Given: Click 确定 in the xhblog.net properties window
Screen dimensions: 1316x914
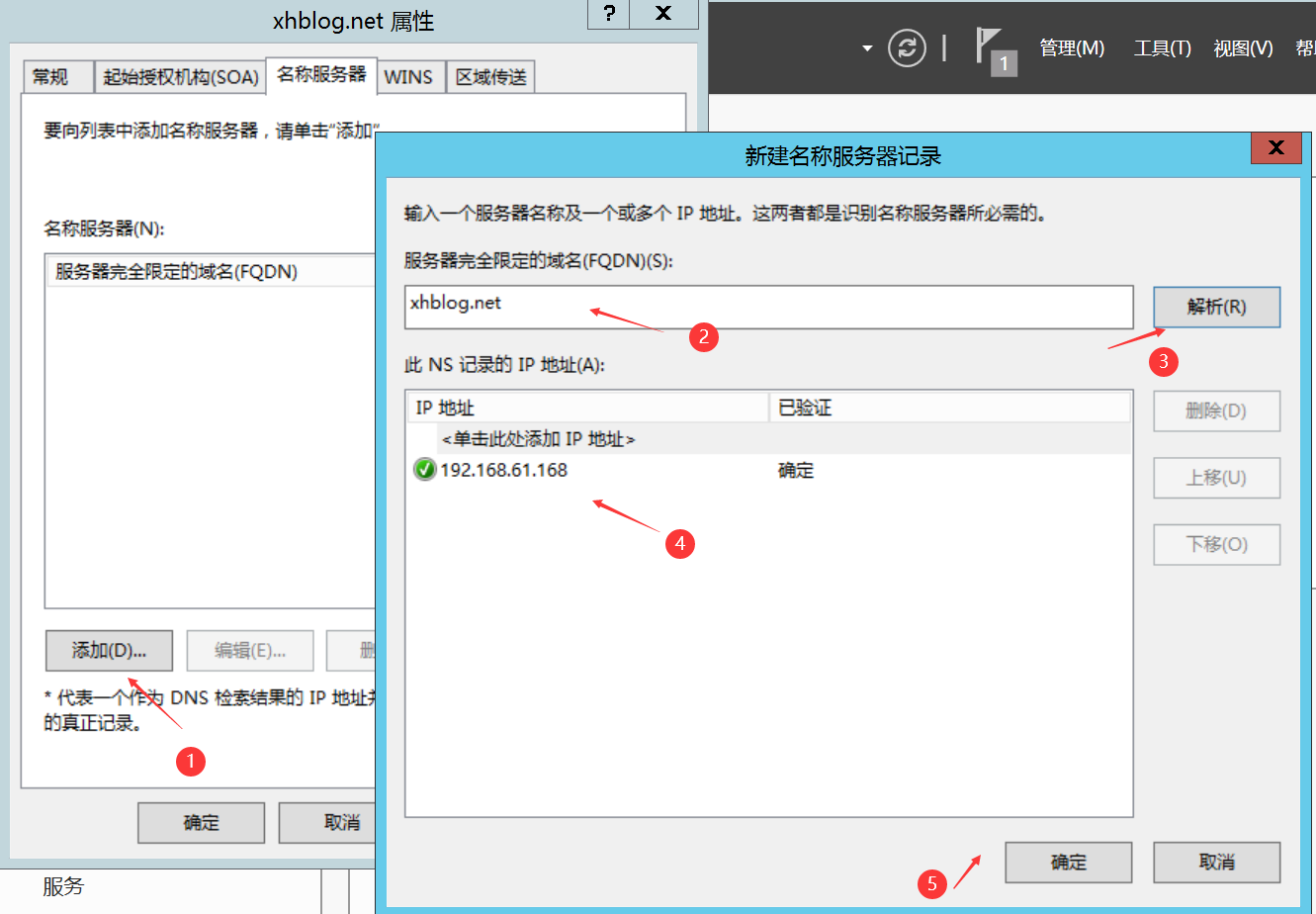Looking at the screenshot, I should (202, 823).
